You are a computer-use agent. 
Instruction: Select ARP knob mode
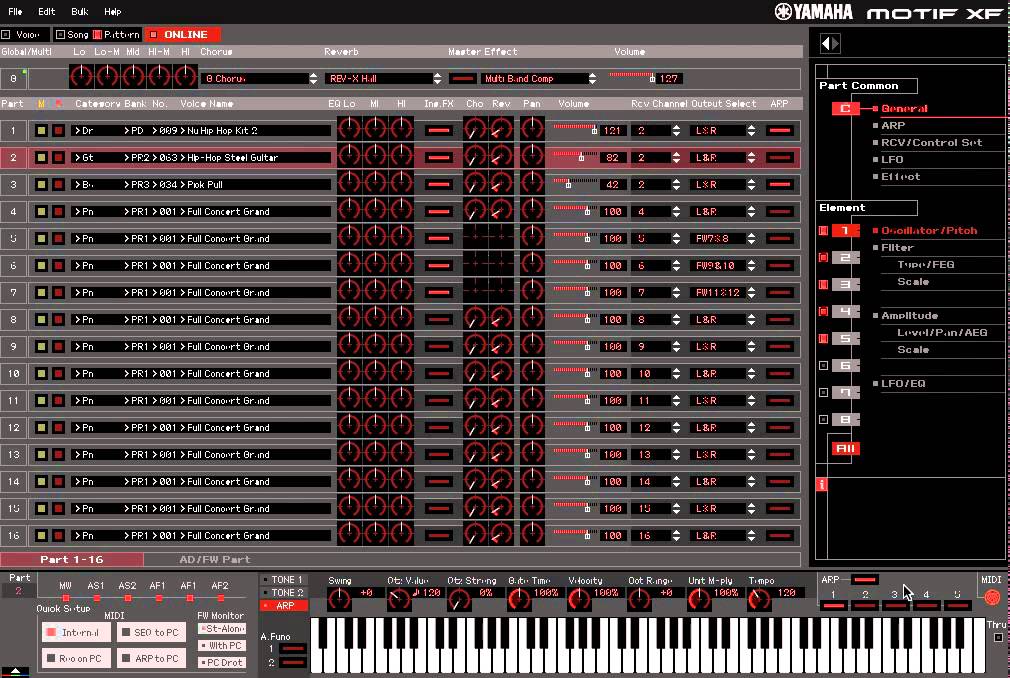284,605
